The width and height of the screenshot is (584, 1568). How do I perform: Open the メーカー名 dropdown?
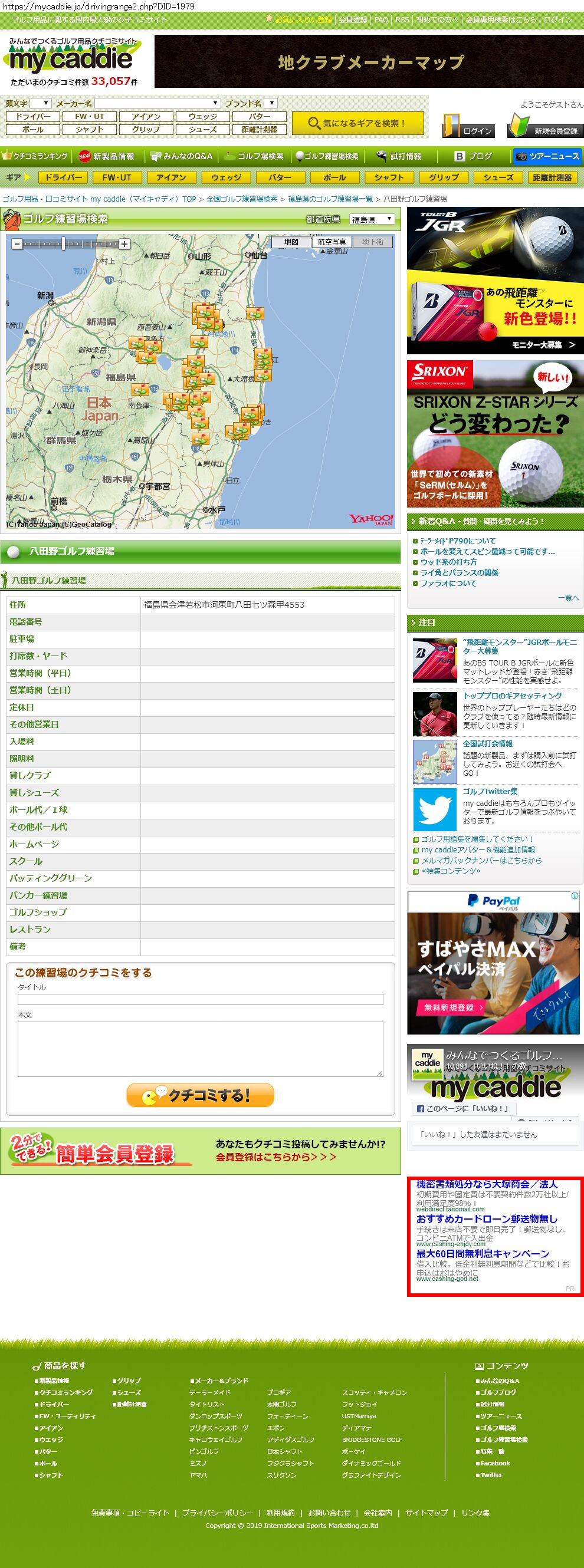tap(157, 104)
